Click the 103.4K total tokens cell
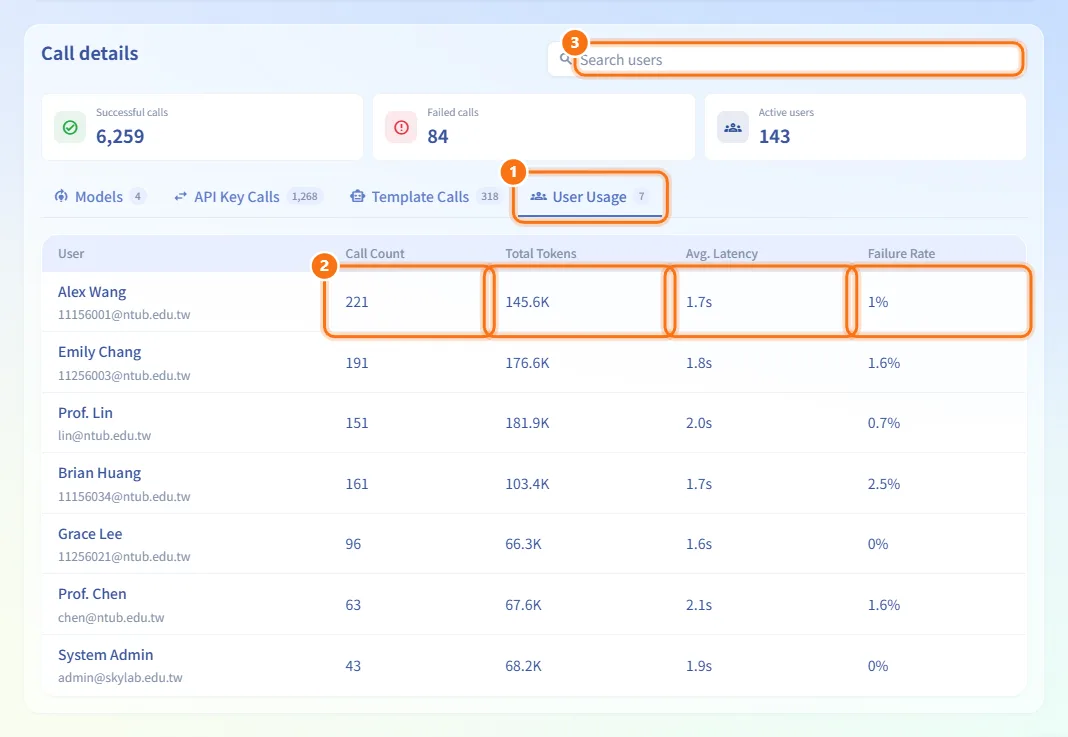The image size is (1068, 737). 527,484
